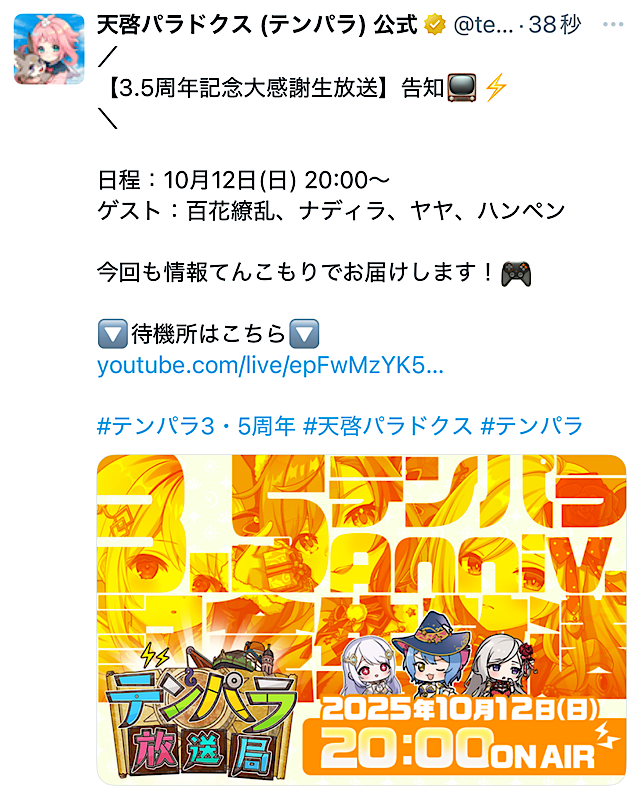
Task: Click the @te... account handle
Action: [x=483, y=24]
